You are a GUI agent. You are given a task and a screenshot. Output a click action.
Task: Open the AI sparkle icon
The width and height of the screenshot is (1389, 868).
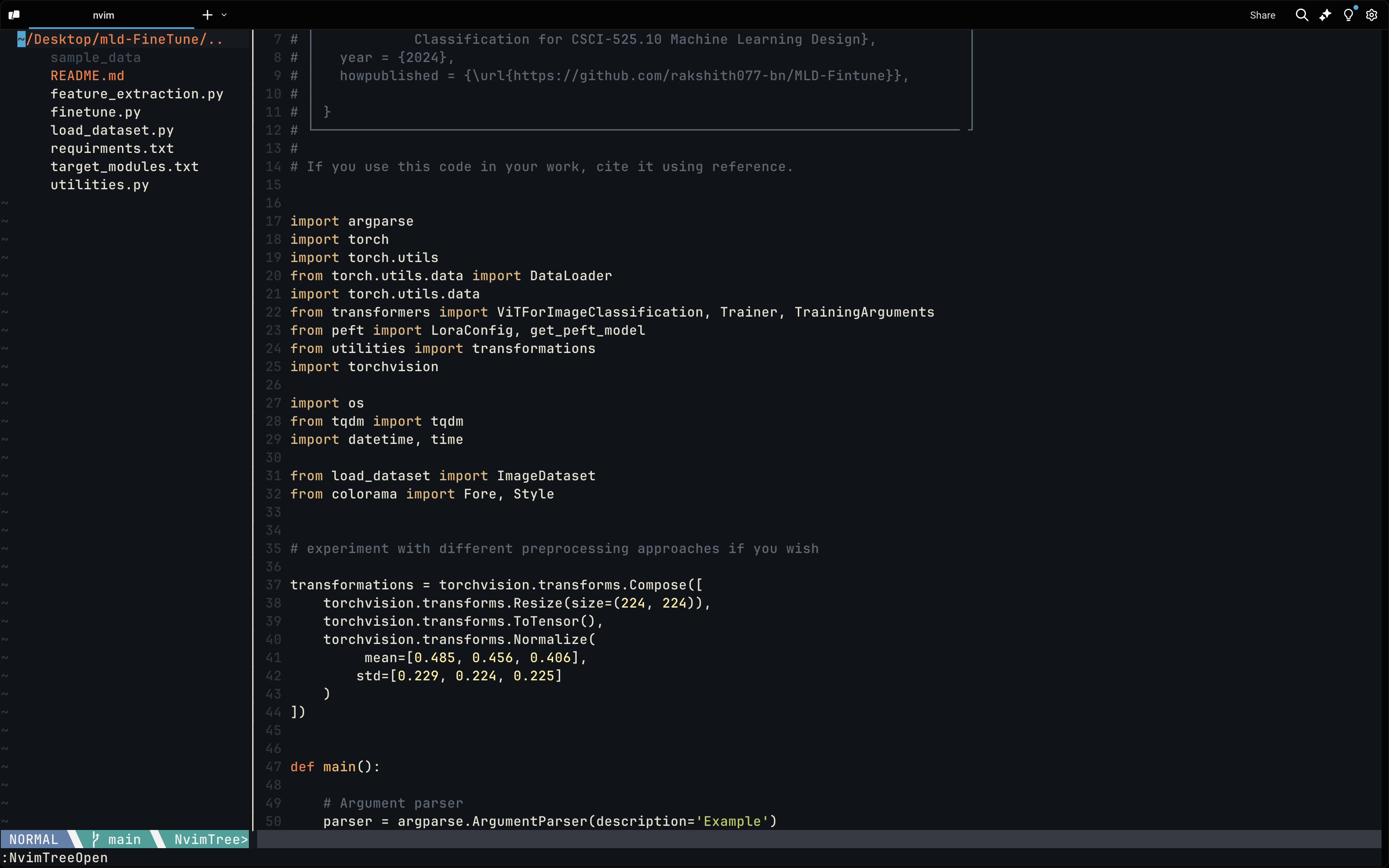[x=1325, y=15]
